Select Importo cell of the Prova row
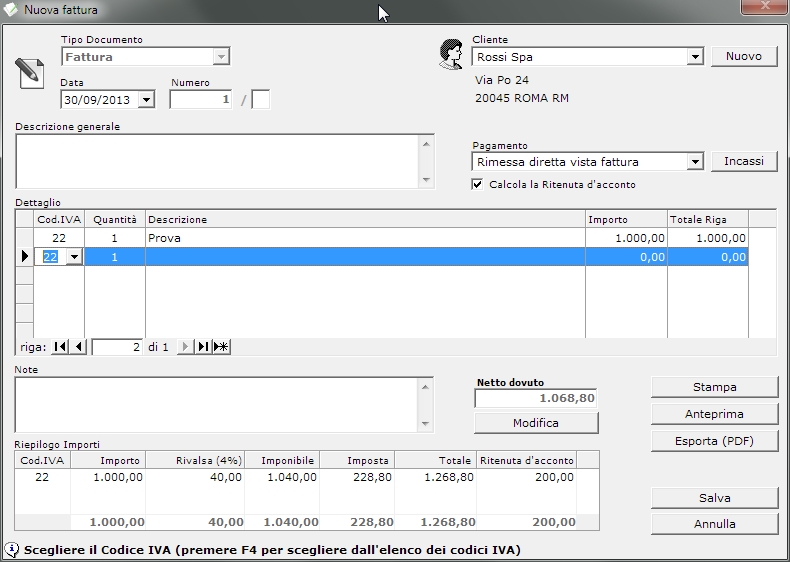 [x=626, y=238]
